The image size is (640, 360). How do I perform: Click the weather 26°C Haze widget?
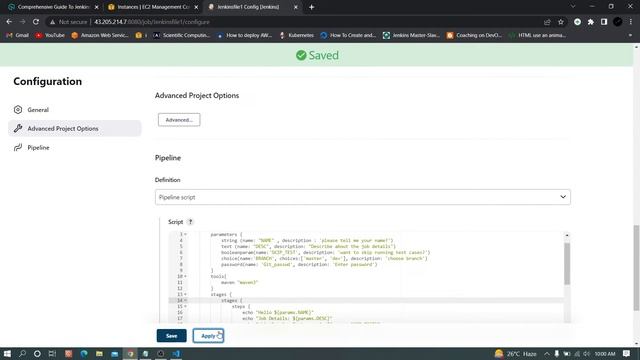tap(516, 353)
